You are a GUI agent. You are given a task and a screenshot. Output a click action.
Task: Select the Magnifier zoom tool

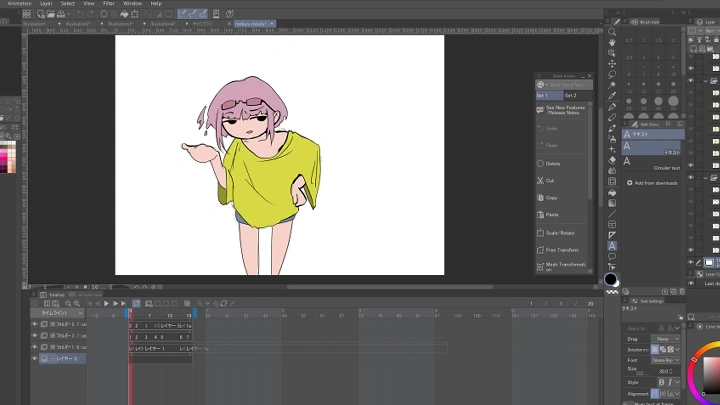coord(612,32)
